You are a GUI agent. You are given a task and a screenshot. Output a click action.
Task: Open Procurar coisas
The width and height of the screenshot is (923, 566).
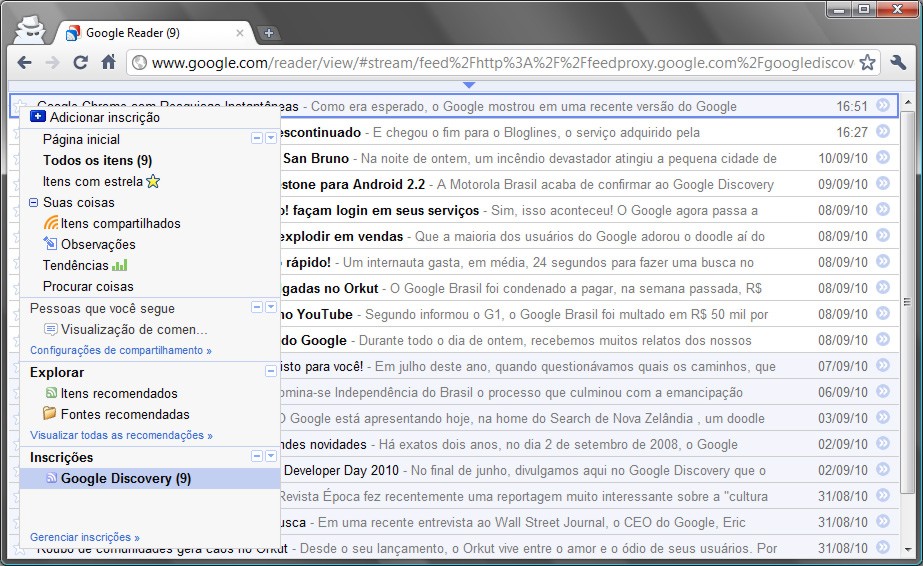pos(88,287)
